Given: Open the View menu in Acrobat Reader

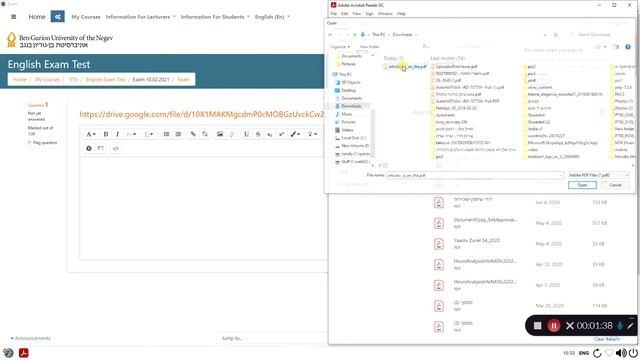Looking at the screenshot, I should click(x=357, y=13).
